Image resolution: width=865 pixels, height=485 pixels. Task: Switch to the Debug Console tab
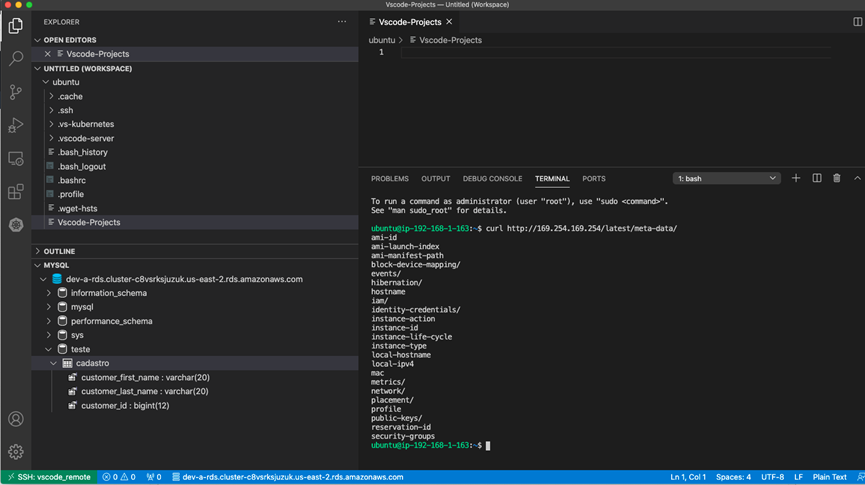pyautogui.click(x=492, y=179)
